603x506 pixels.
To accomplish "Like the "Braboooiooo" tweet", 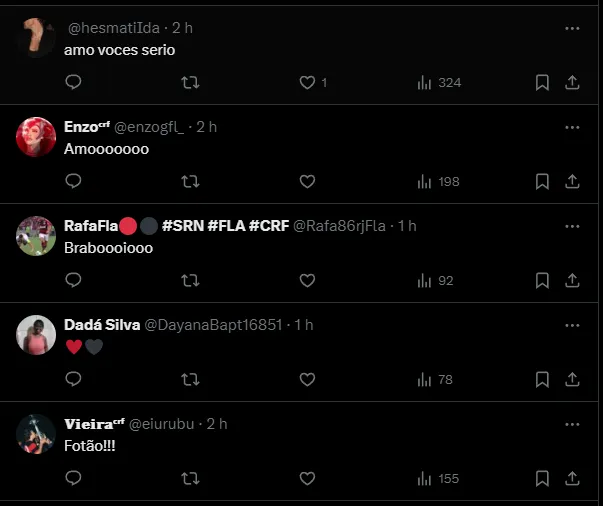I will (307, 280).
